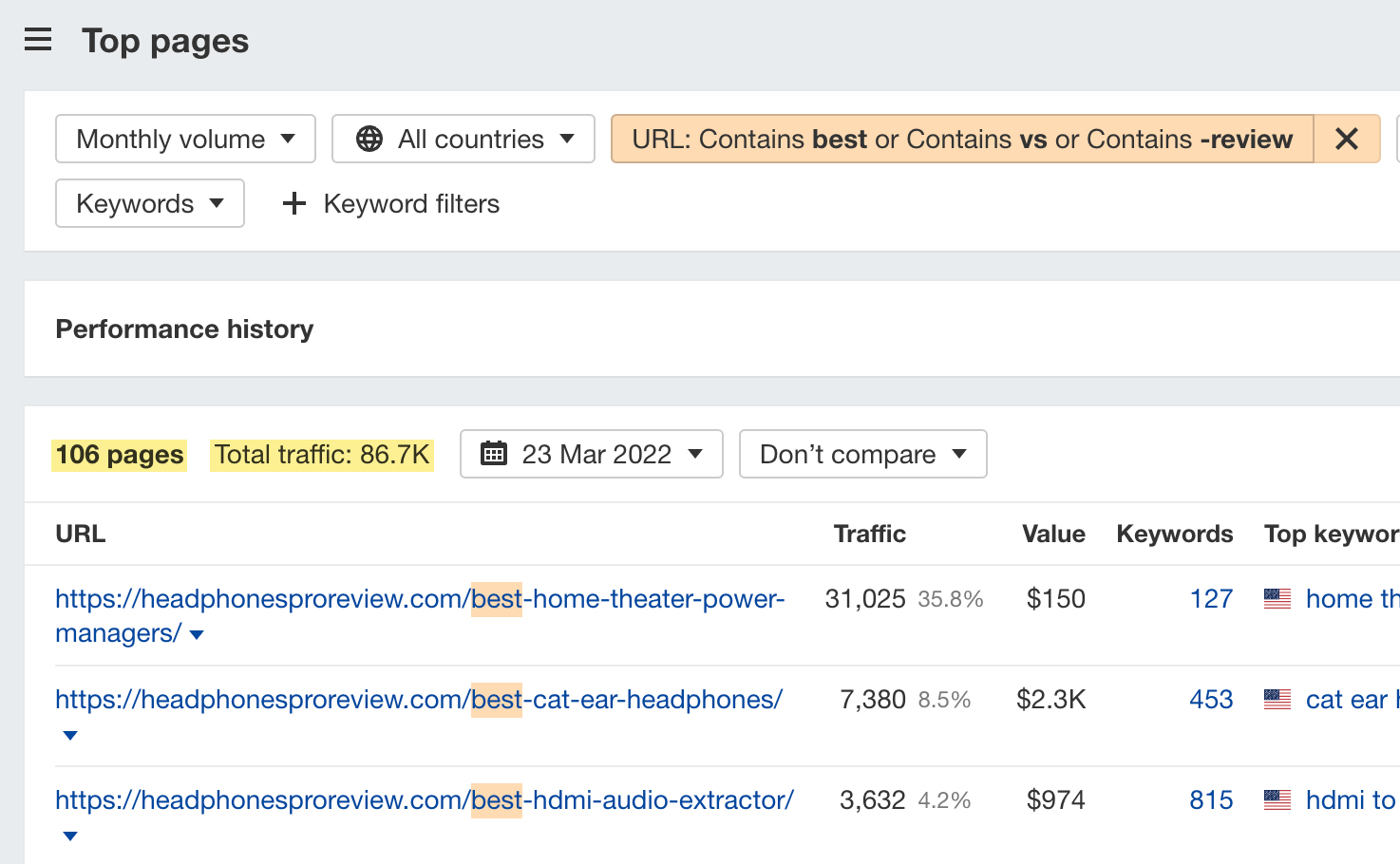Click the calendar icon next to the date
Screen dimensions: 1400x864
click(x=495, y=454)
